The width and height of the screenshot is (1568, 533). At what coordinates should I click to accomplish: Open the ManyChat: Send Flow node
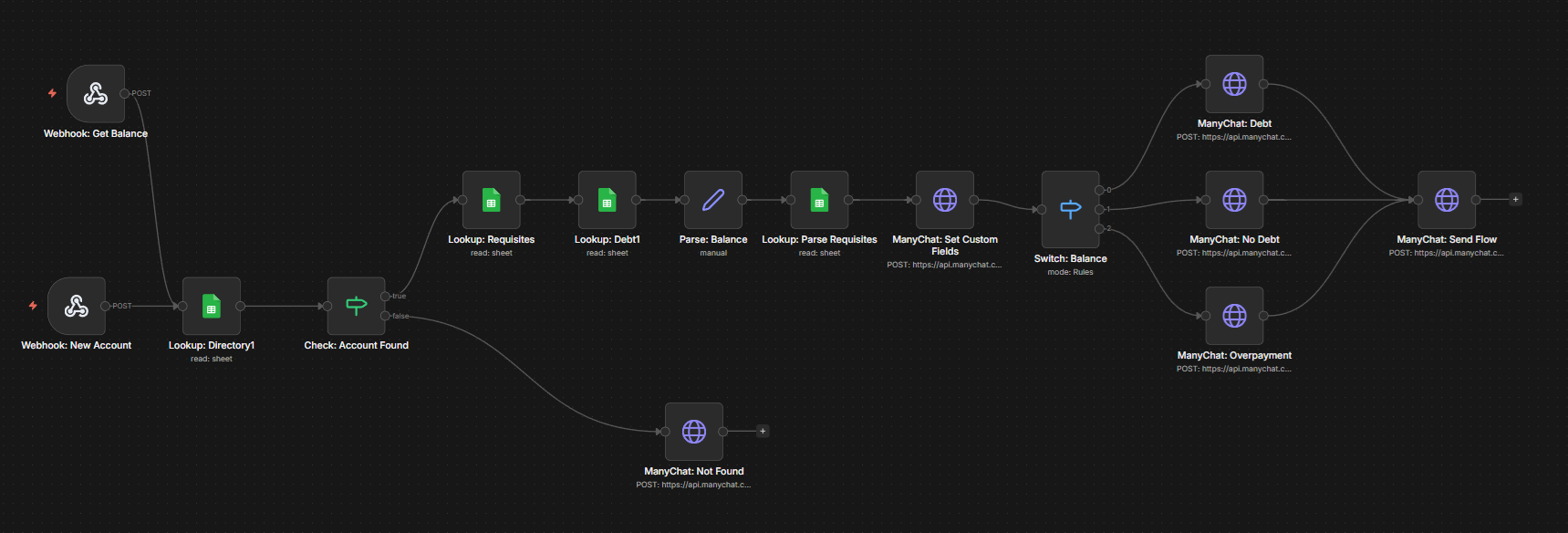point(1447,200)
